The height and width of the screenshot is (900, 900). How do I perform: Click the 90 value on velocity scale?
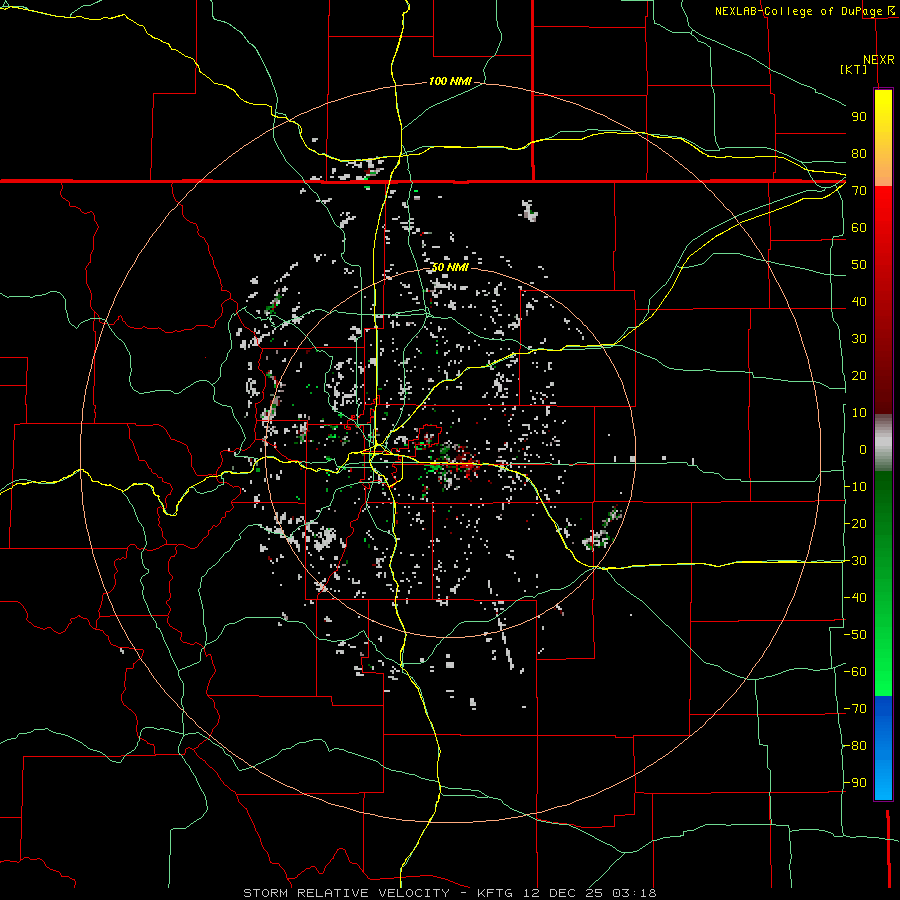[x=859, y=117]
